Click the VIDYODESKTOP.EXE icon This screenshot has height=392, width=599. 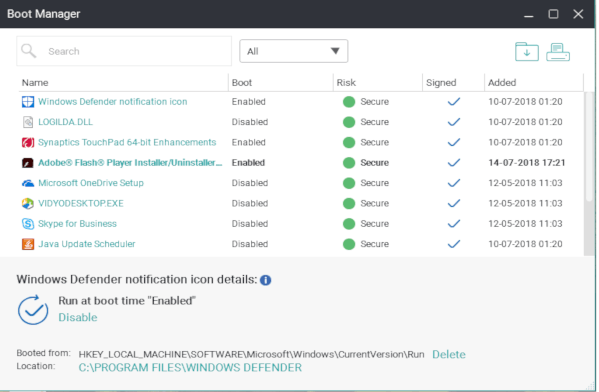pyautogui.click(x=28, y=203)
